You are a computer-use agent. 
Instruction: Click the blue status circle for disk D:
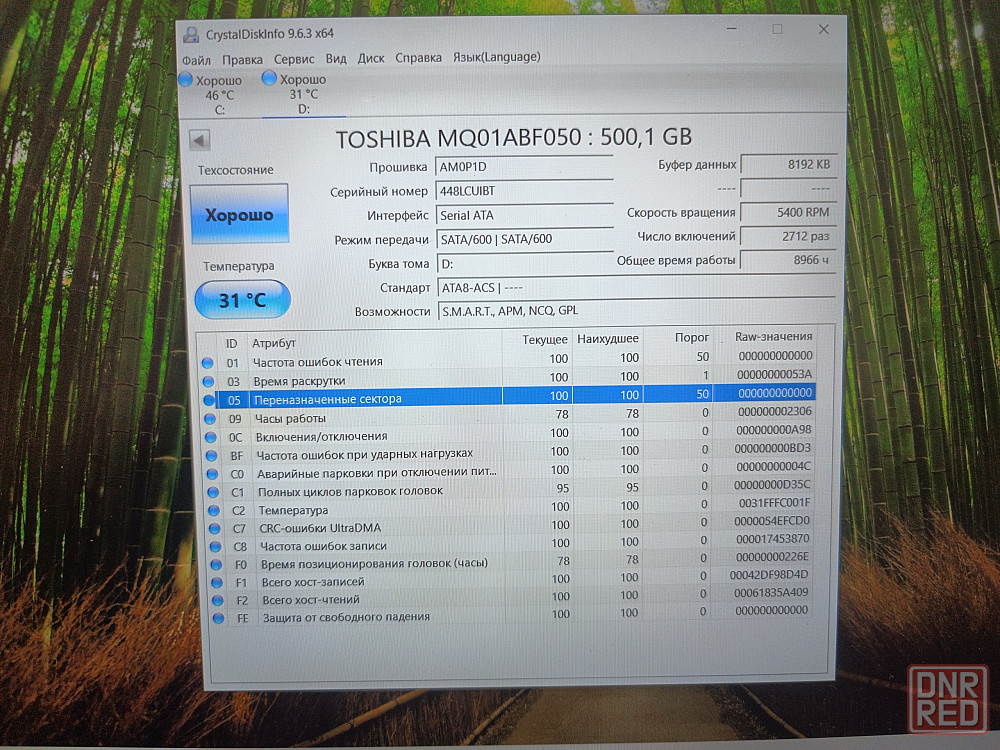tap(269, 78)
